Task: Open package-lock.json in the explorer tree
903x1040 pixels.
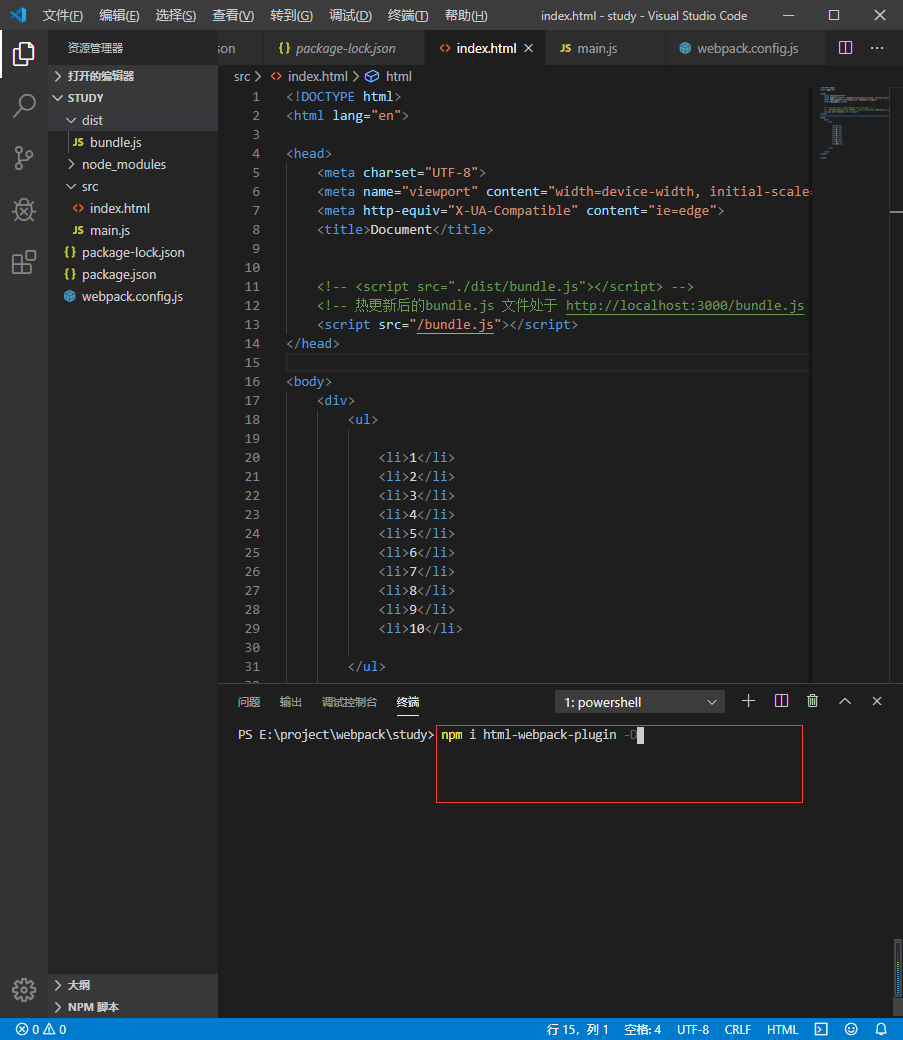Action: [x=133, y=253]
